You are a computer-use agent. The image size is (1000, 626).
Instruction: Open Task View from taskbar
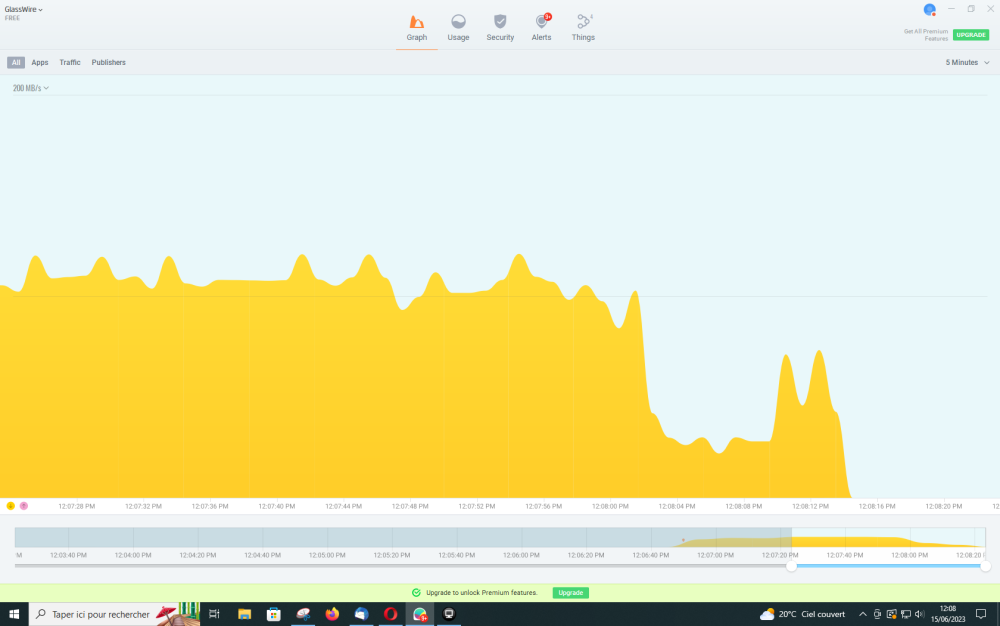coord(214,614)
